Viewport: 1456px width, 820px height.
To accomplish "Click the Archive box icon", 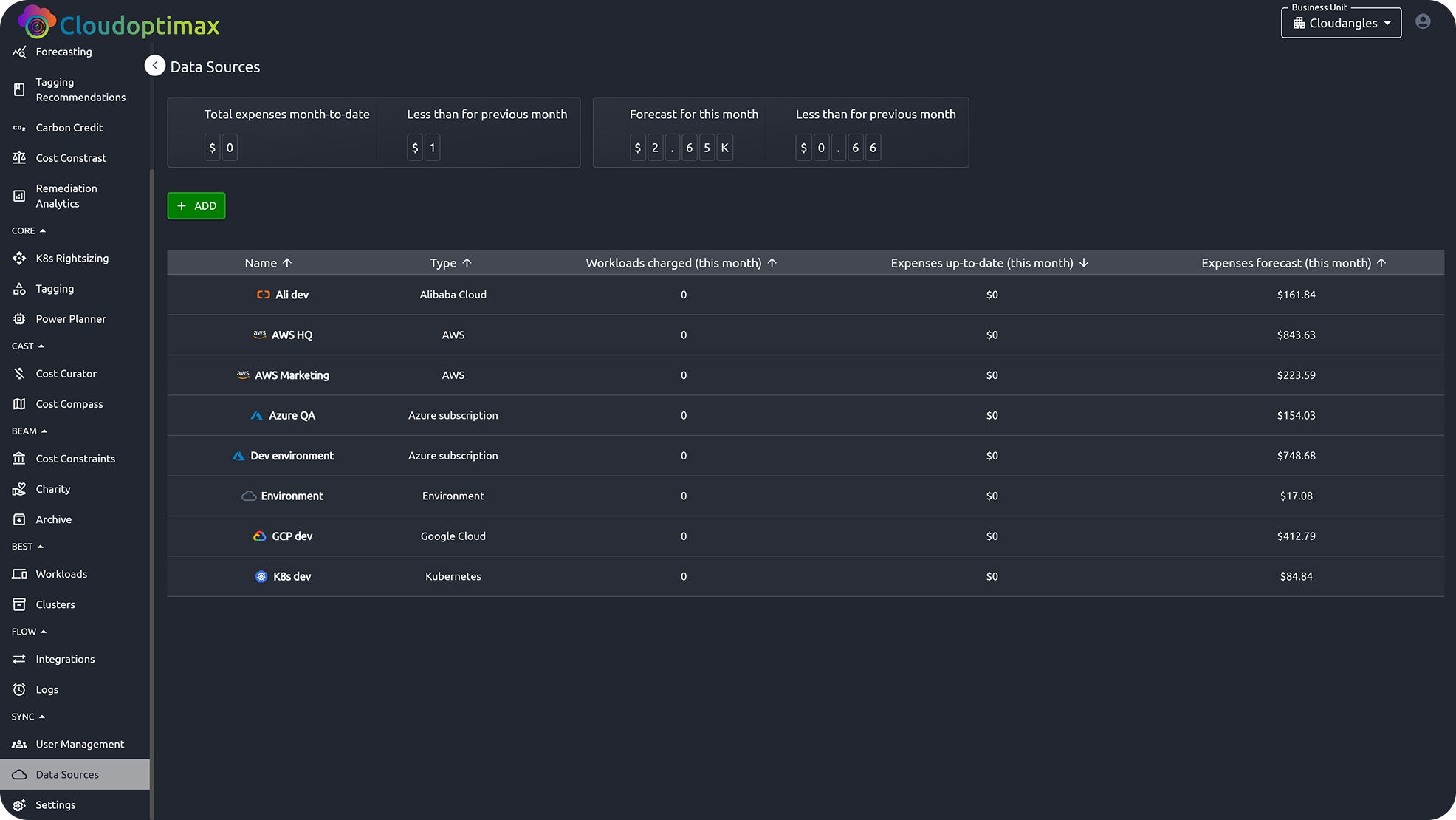I will click(19, 519).
